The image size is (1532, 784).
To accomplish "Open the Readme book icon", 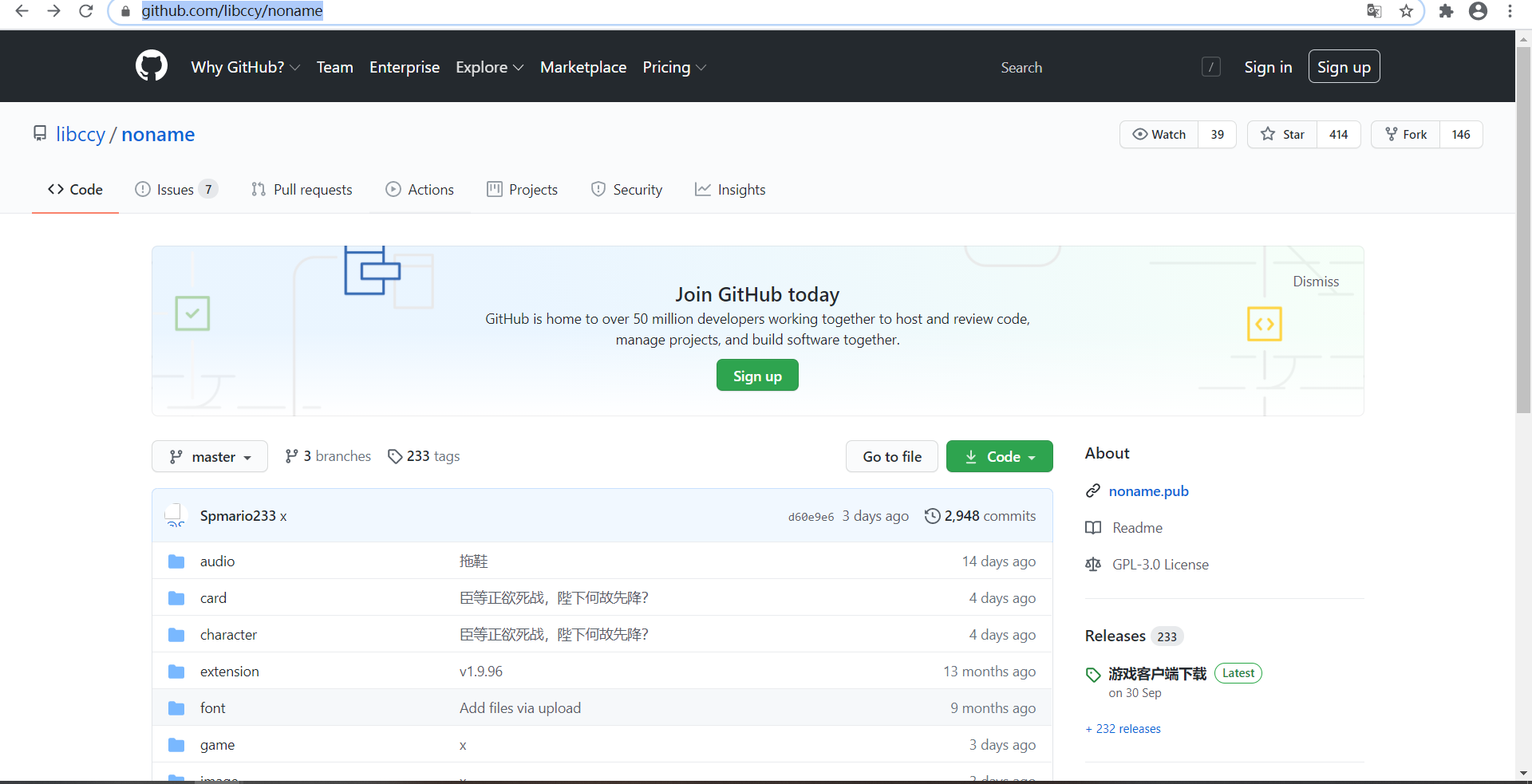I will point(1094,527).
